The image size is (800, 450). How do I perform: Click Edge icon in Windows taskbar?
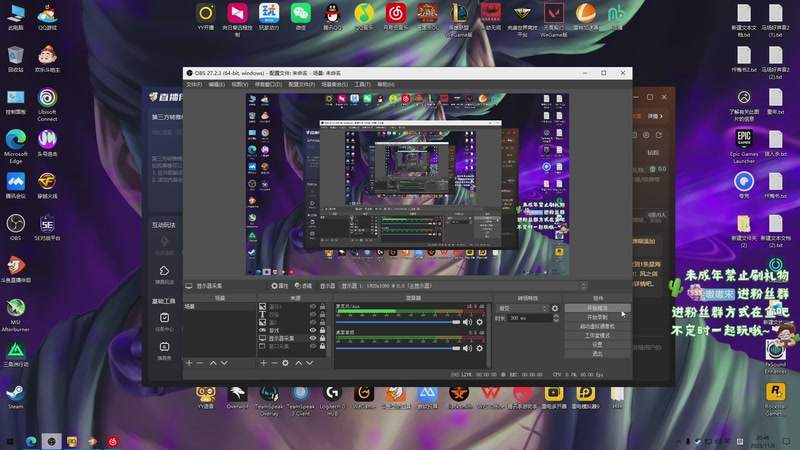pyautogui.click(x=31, y=441)
